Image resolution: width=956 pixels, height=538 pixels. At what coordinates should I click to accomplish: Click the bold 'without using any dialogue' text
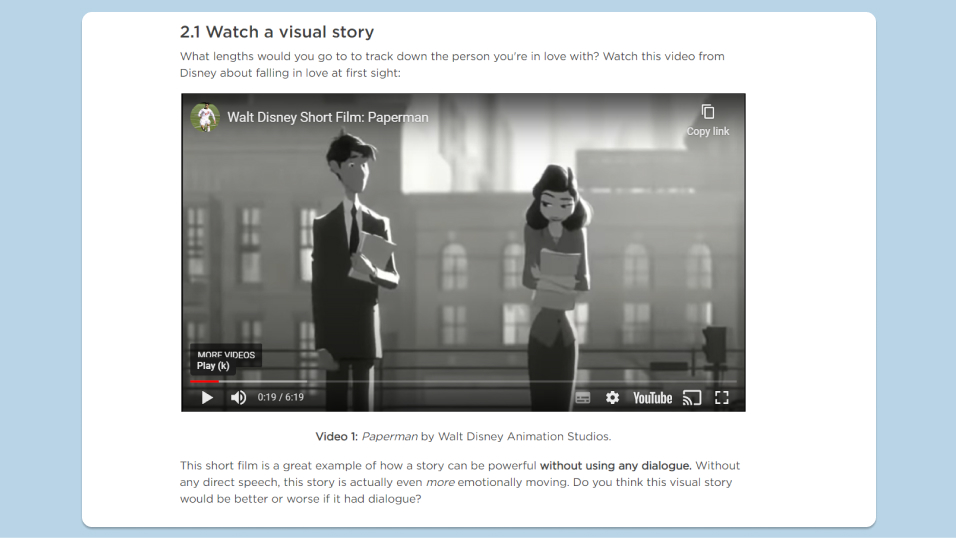coord(616,465)
